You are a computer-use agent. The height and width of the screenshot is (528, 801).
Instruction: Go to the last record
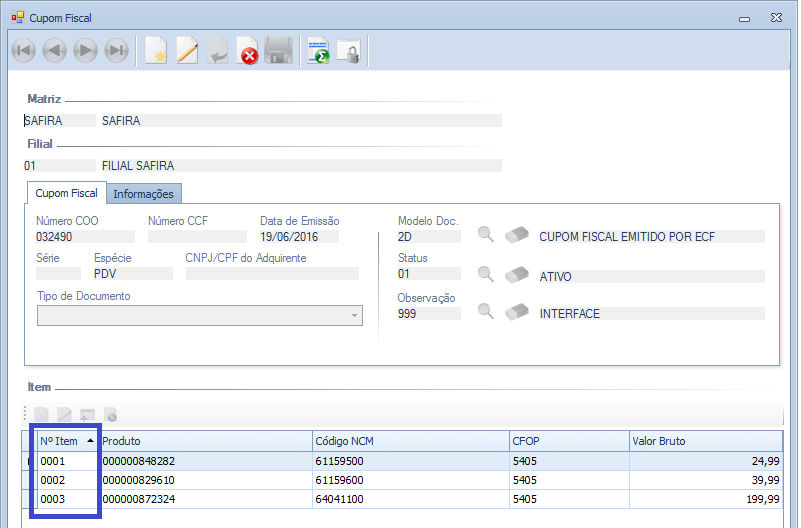(117, 51)
